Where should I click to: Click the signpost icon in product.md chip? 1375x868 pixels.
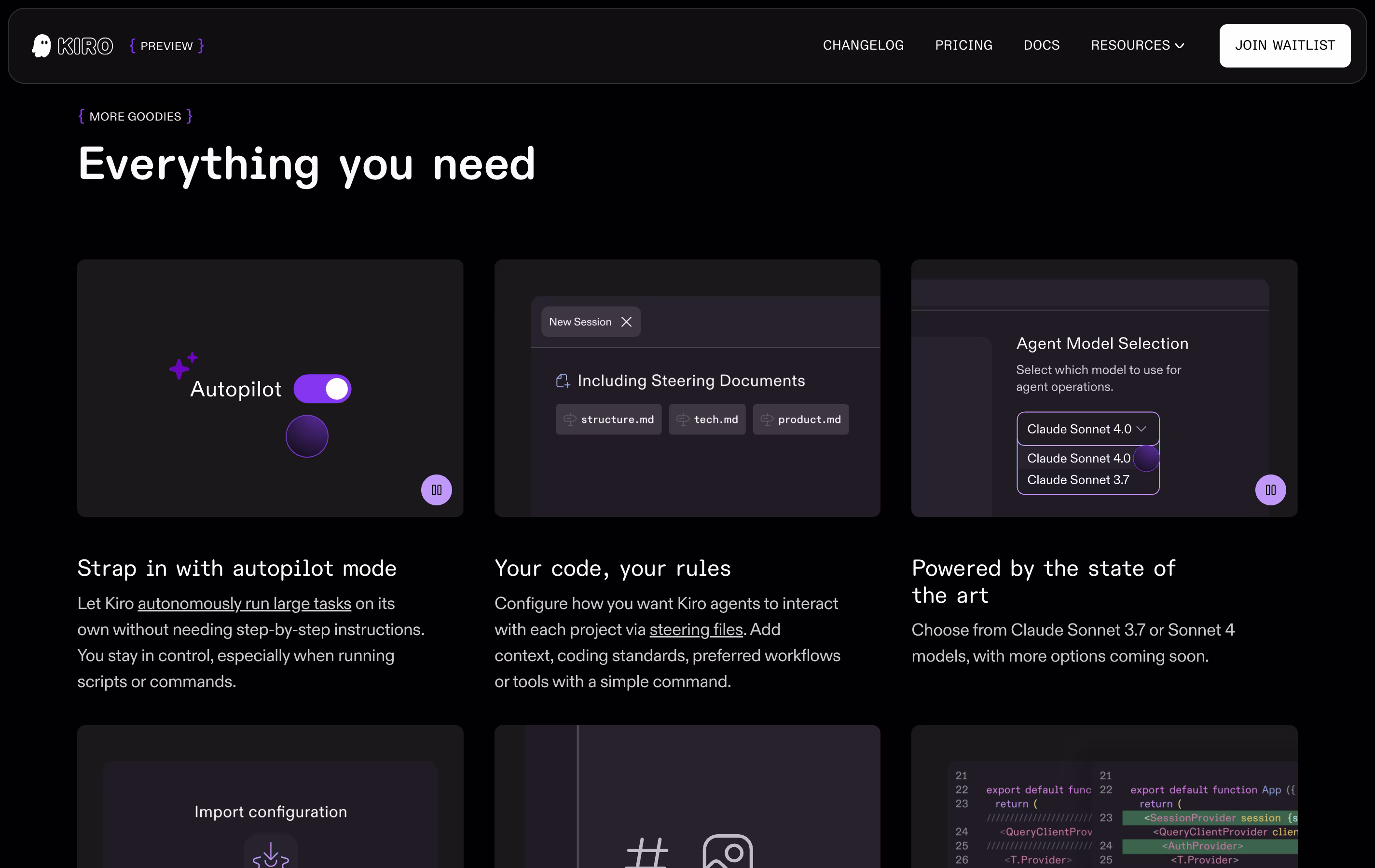point(767,420)
